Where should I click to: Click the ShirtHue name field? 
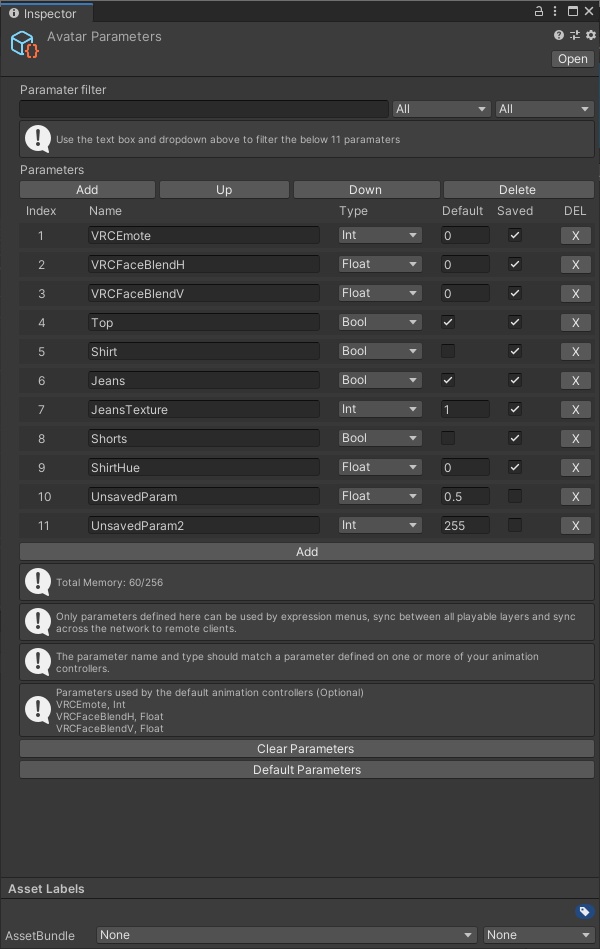tap(204, 467)
